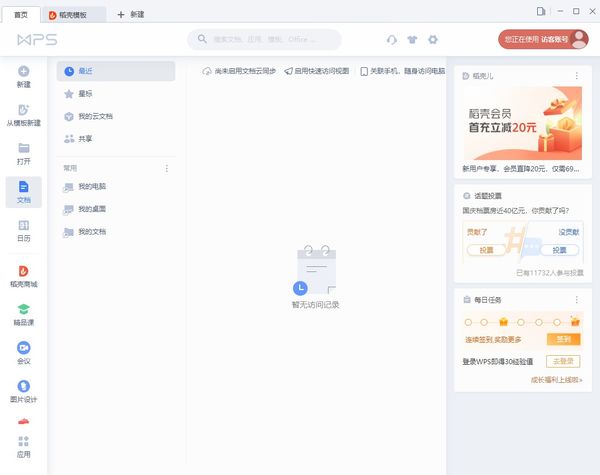This screenshot has width=600, height=475.
Task: Click 登录WPS即得30经验值 text
Action: [x=497, y=361]
